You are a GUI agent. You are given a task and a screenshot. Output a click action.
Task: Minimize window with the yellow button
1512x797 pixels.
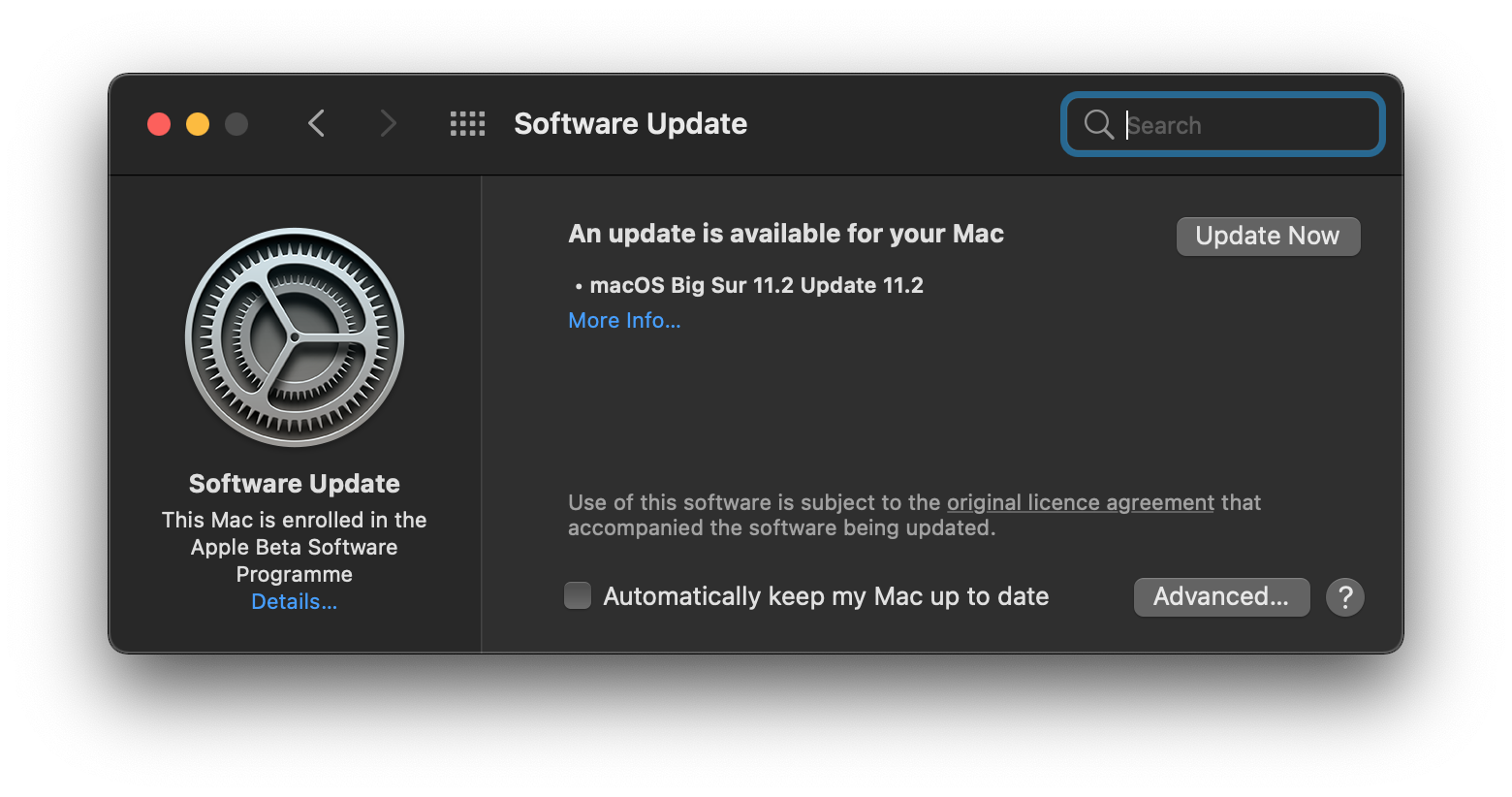(198, 124)
